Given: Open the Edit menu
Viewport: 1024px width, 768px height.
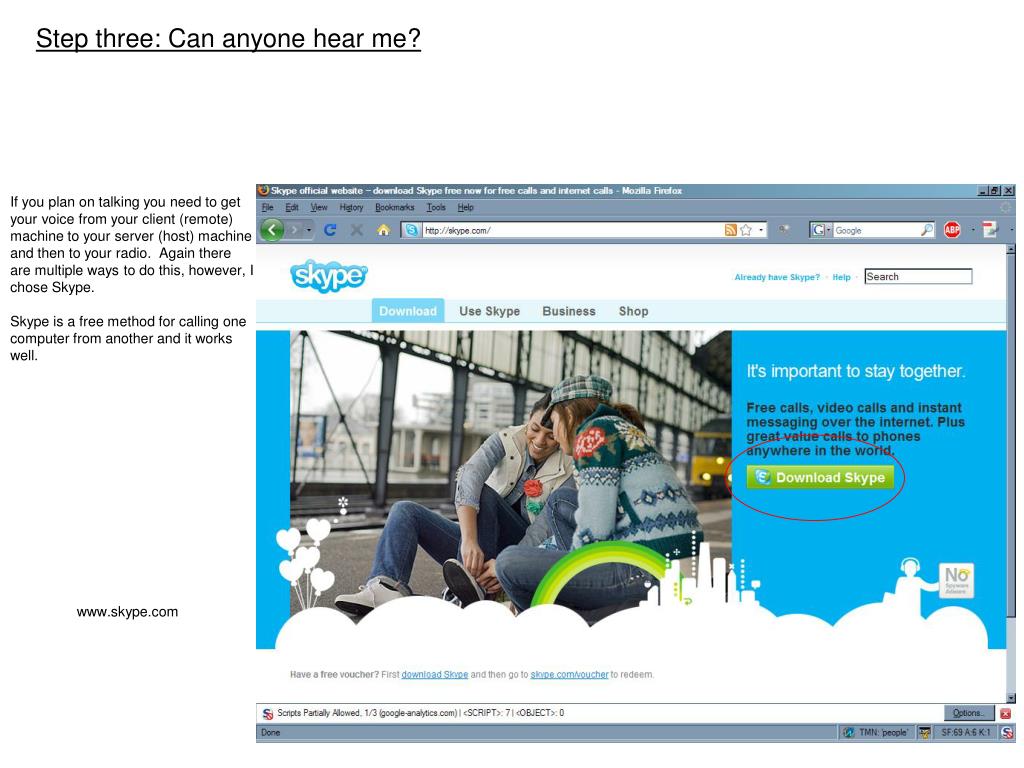Looking at the screenshot, I should point(291,207).
